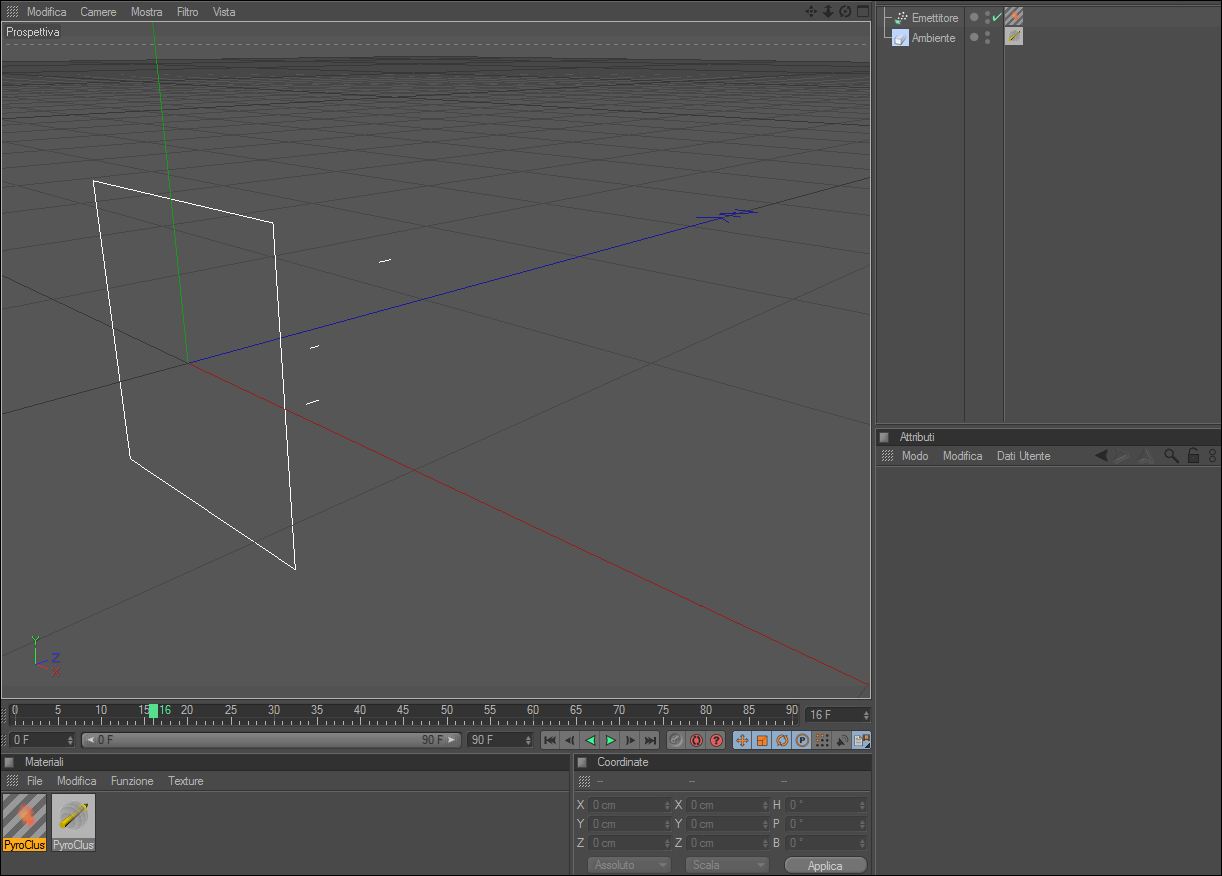Jump to the animation start
This screenshot has width=1222, height=876.
tap(550, 740)
